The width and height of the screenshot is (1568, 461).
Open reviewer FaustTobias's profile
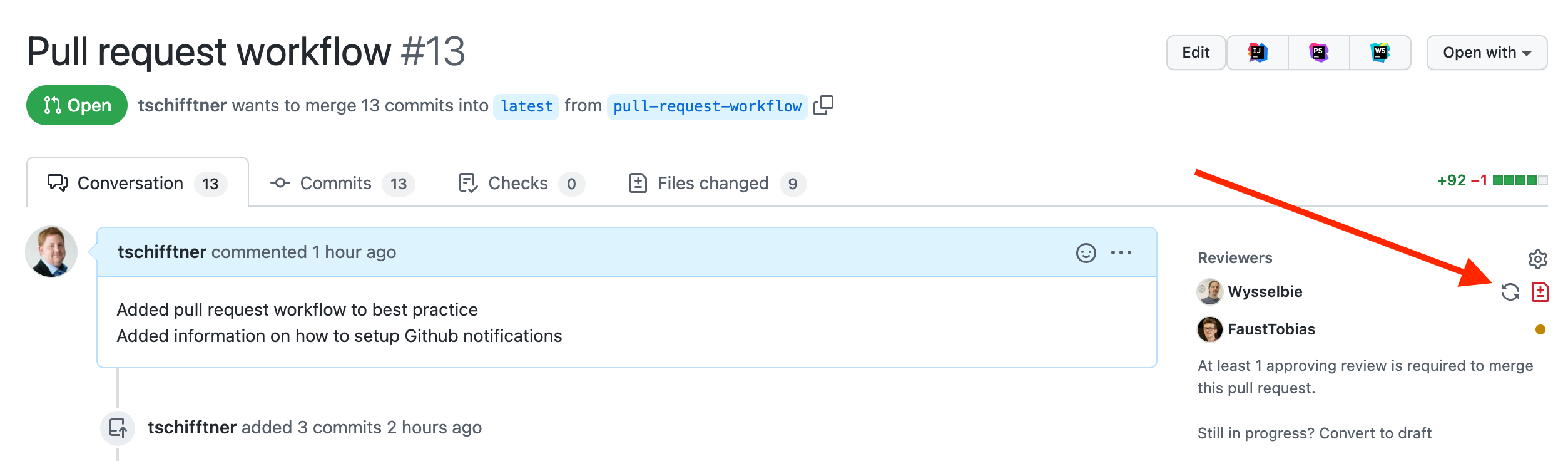tap(1271, 329)
